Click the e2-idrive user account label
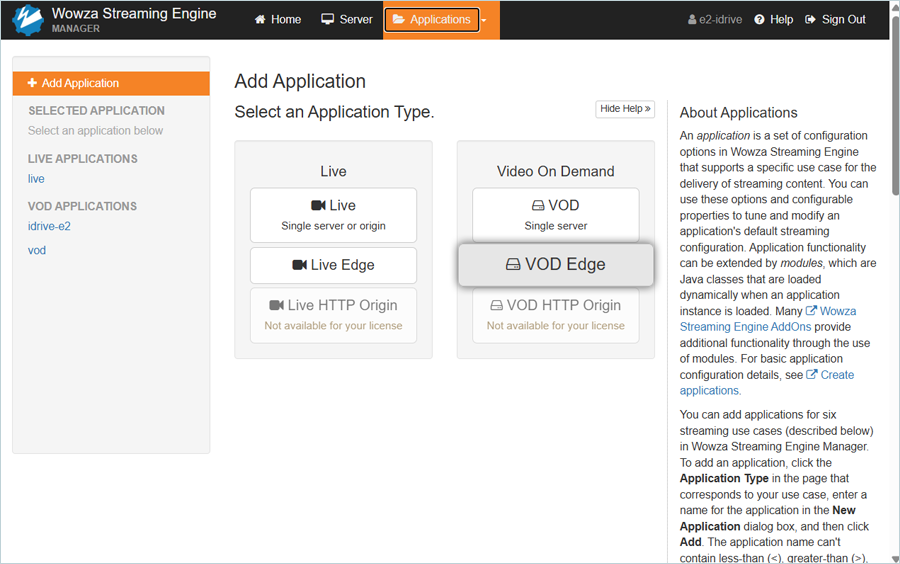Image resolution: width=900 pixels, height=564 pixels. 715,20
